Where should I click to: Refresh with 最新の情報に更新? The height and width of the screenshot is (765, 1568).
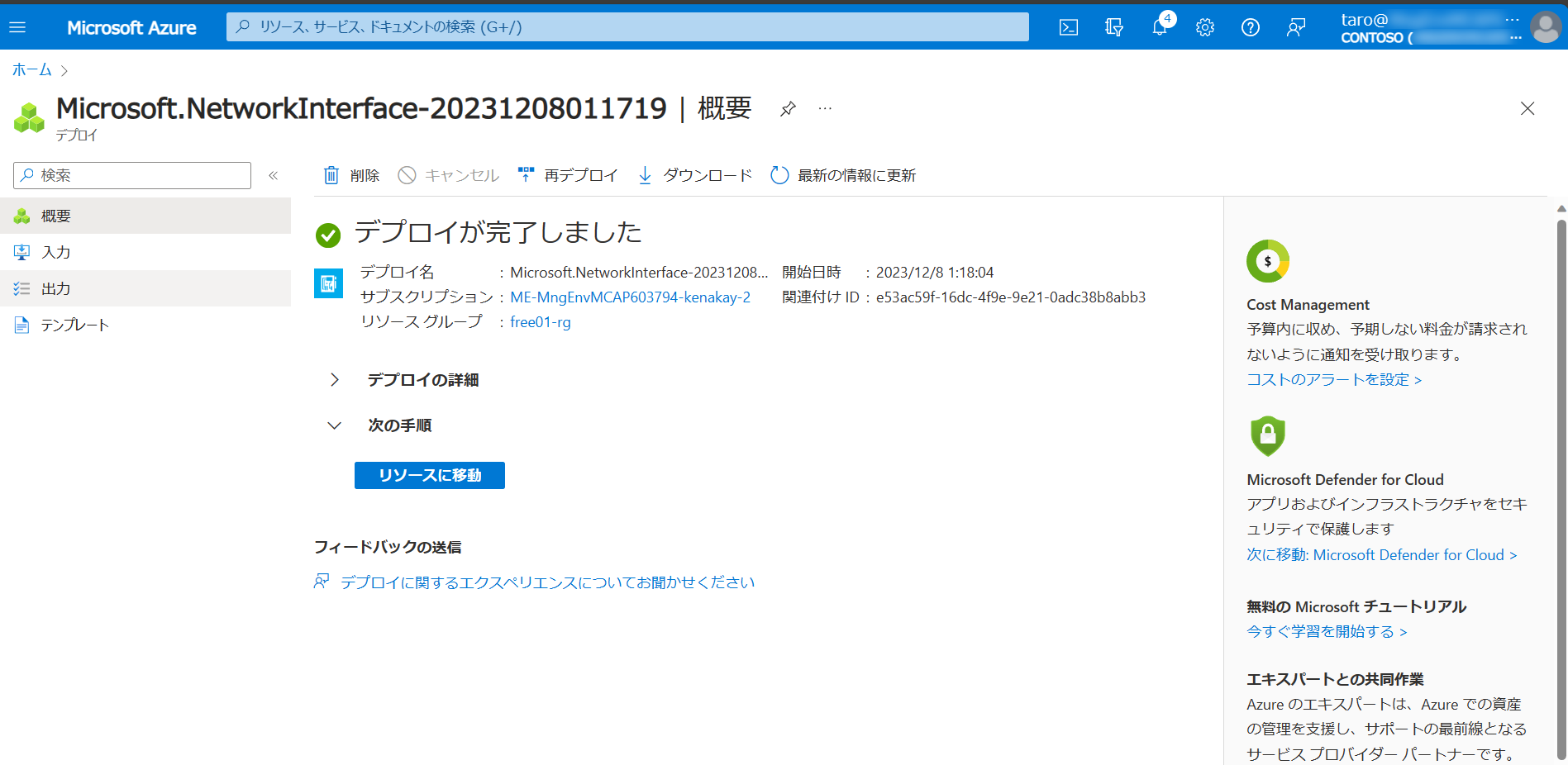pyautogui.click(x=843, y=175)
